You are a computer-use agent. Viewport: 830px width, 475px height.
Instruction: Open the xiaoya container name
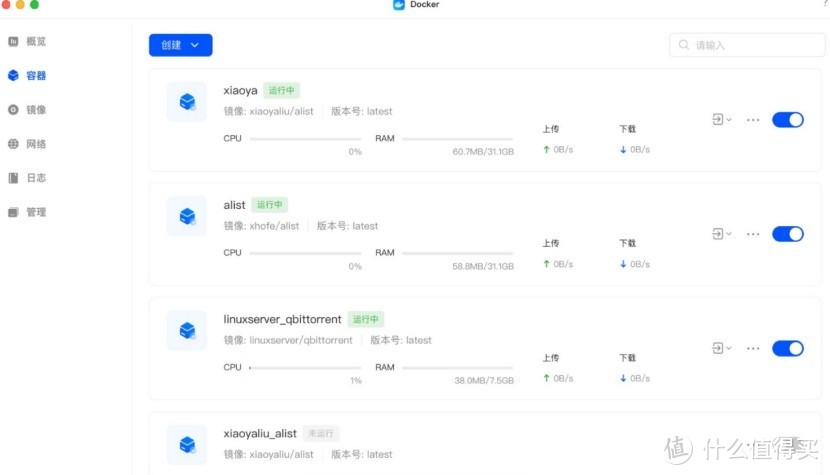[240, 91]
